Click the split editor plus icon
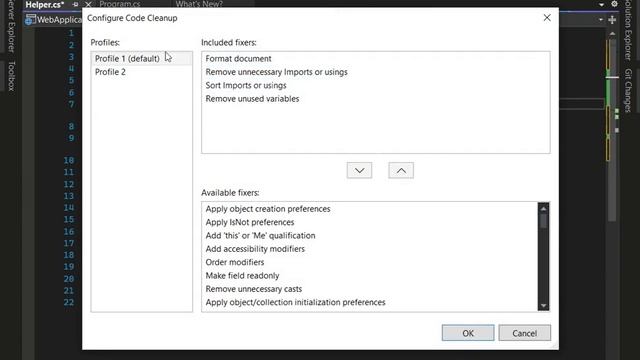 pyautogui.click(x=612, y=20)
